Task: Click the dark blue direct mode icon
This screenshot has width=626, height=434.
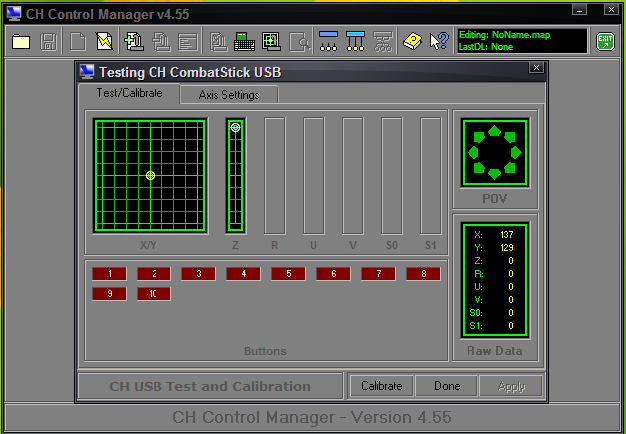Action: (329, 41)
